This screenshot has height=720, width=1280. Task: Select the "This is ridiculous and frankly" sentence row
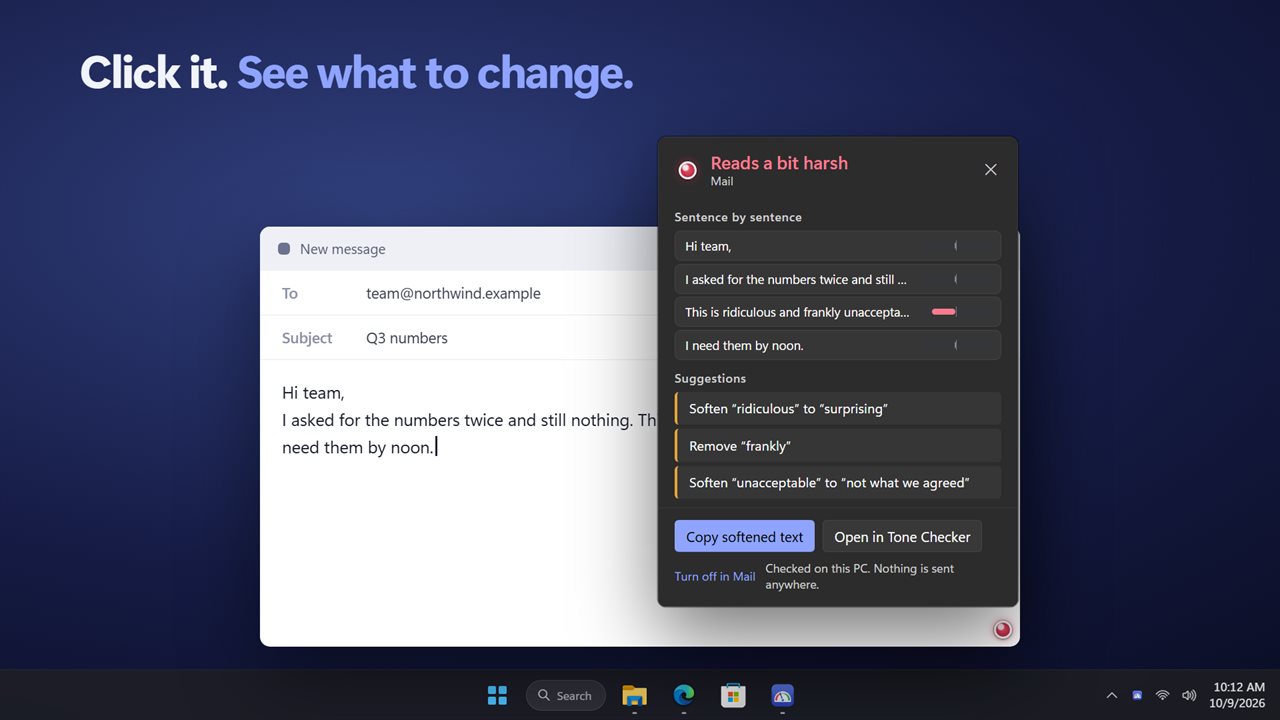click(838, 312)
